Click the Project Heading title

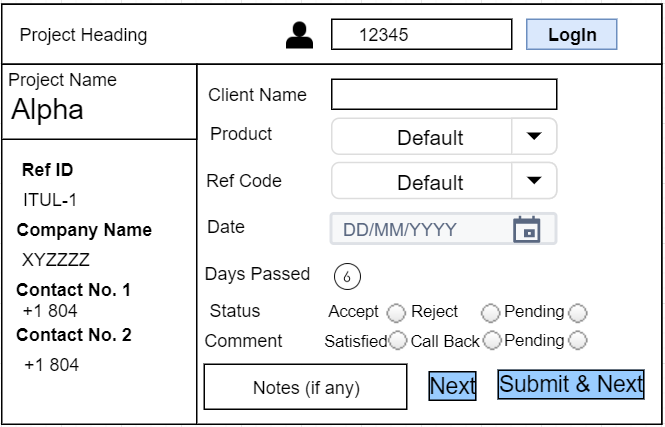pyautogui.click(x=84, y=35)
